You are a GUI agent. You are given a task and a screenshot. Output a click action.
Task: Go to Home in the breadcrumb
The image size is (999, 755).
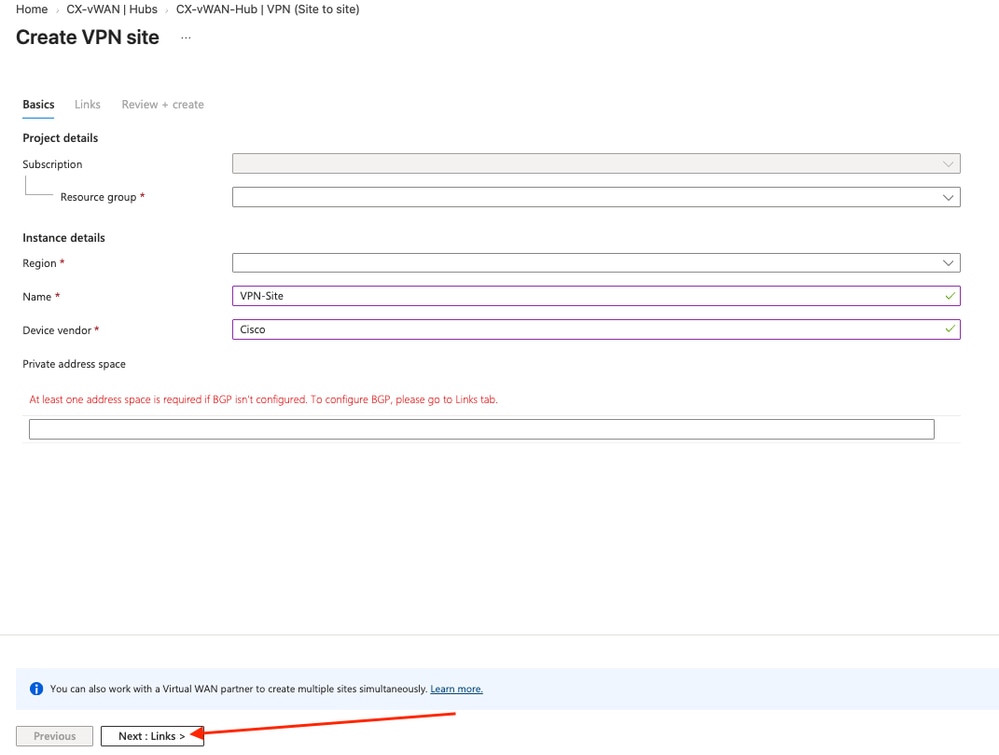click(x=32, y=10)
